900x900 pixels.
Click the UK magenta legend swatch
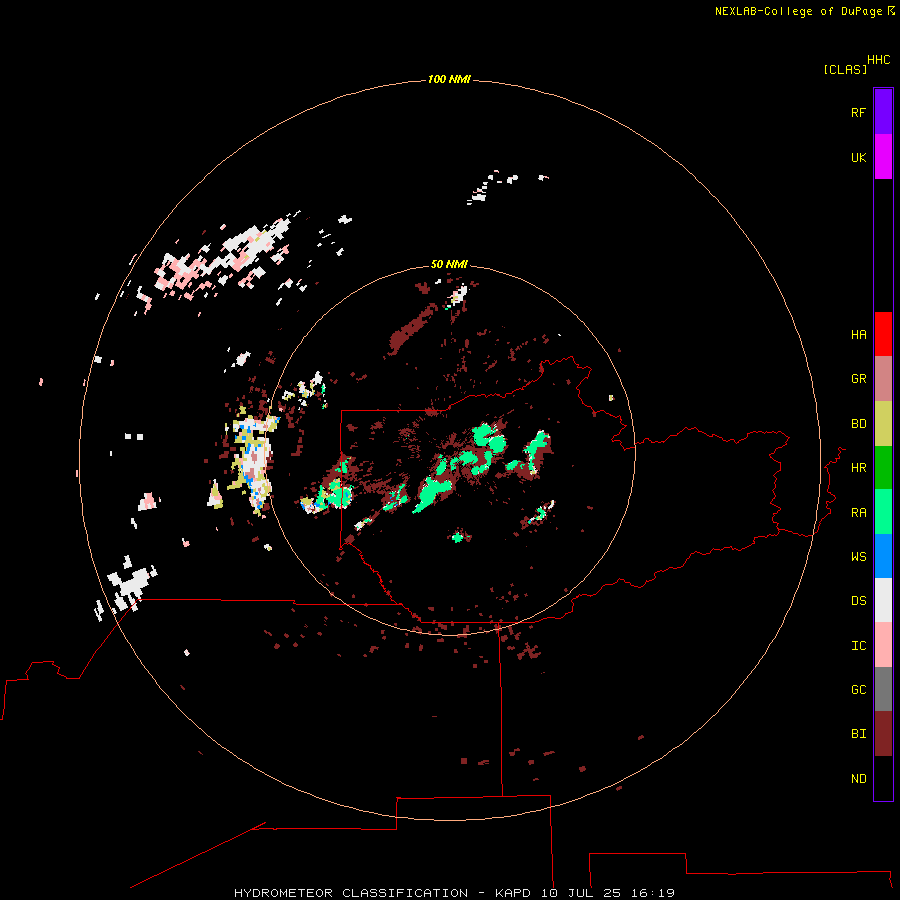(883, 157)
